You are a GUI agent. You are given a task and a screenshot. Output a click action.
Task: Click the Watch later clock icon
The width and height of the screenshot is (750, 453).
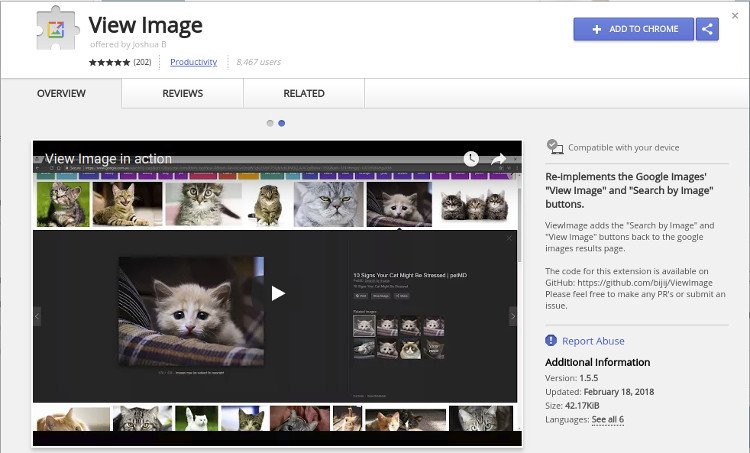click(x=471, y=158)
